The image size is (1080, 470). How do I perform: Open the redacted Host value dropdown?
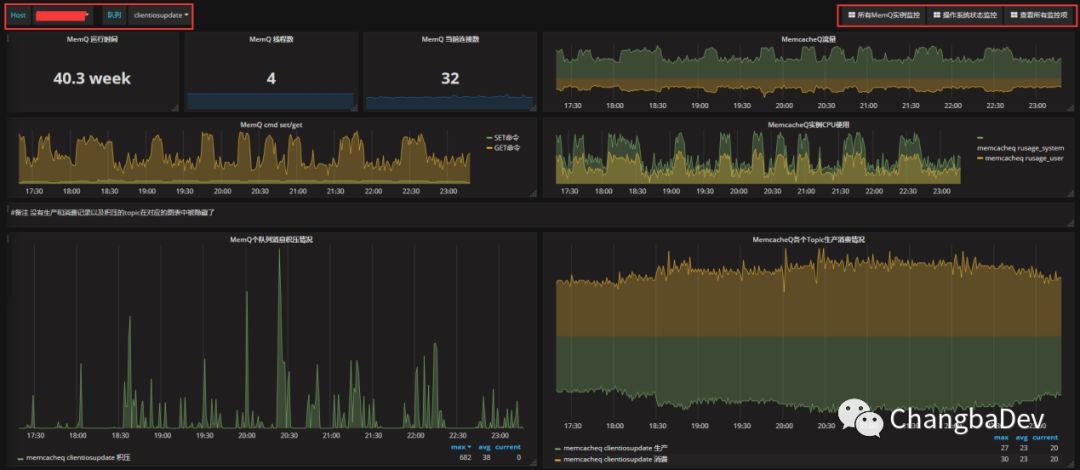[62, 14]
